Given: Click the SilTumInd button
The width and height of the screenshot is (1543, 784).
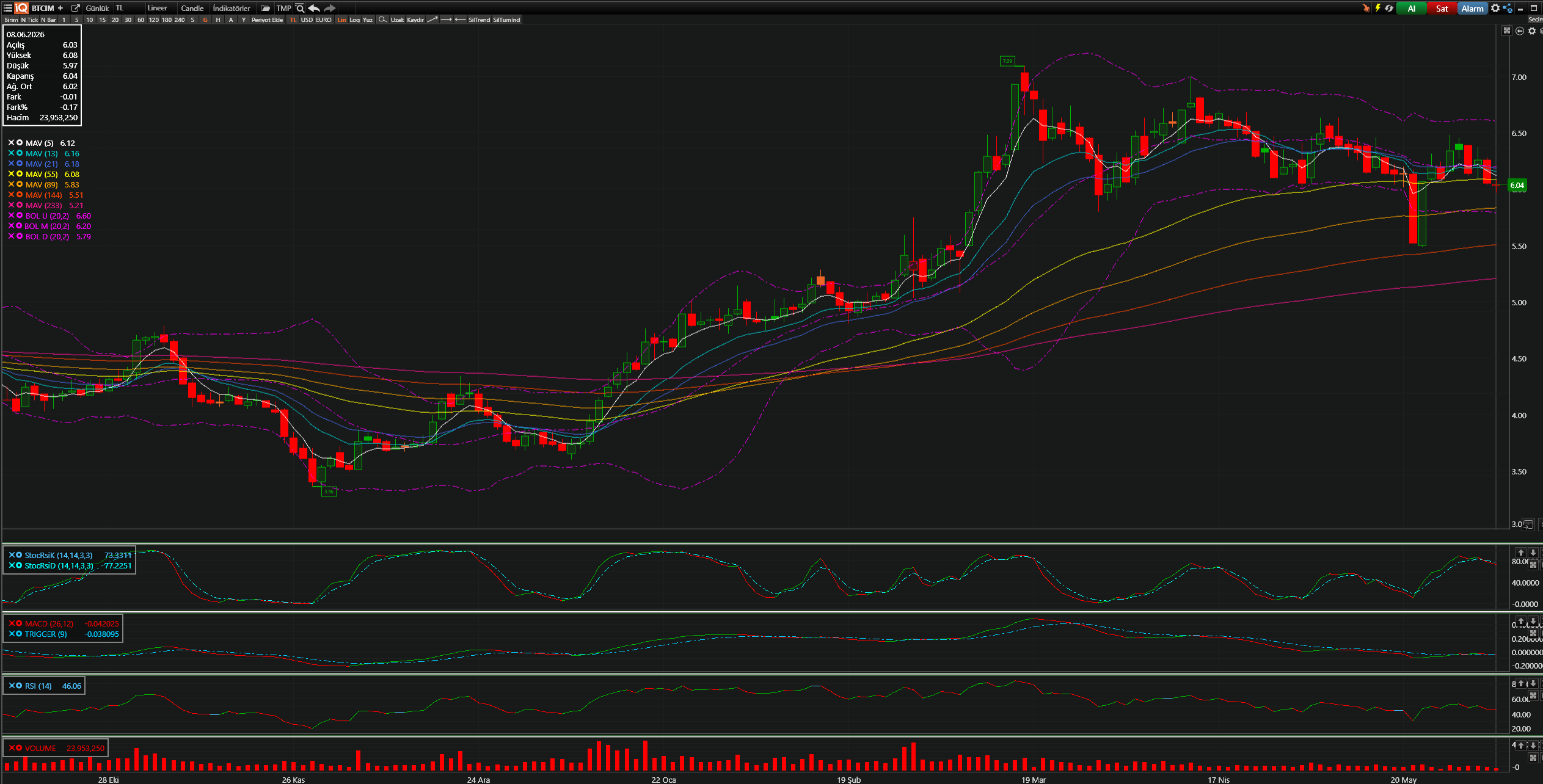Looking at the screenshot, I should pyautogui.click(x=507, y=20).
